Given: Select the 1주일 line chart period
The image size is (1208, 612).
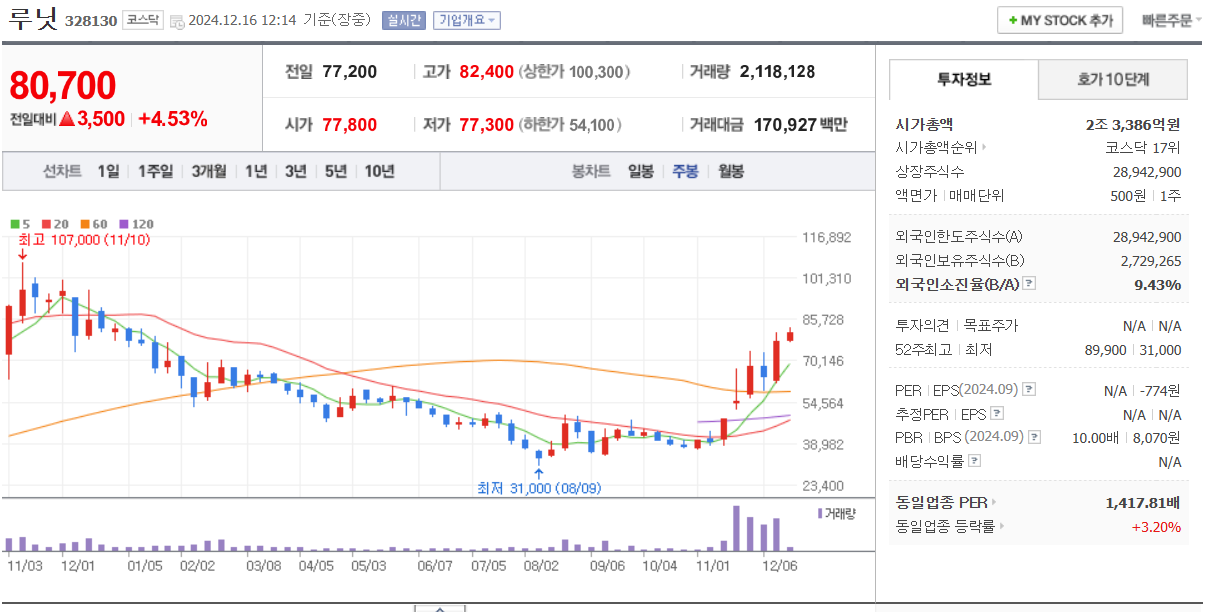Looking at the screenshot, I should coord(155,171).
